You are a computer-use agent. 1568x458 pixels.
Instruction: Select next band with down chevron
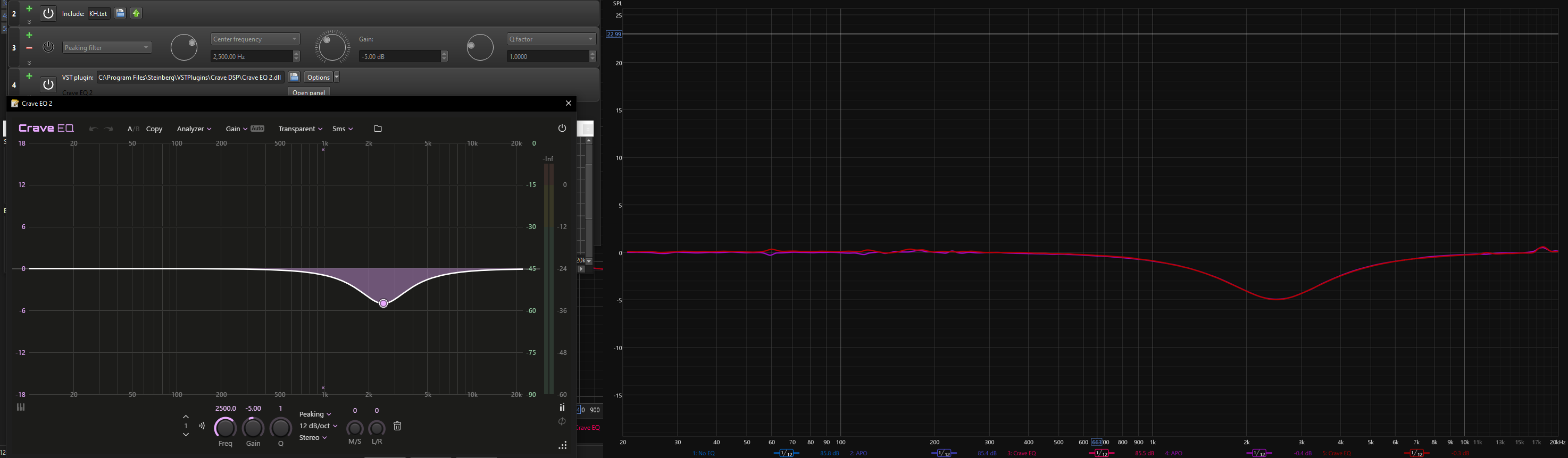[186, 435]
